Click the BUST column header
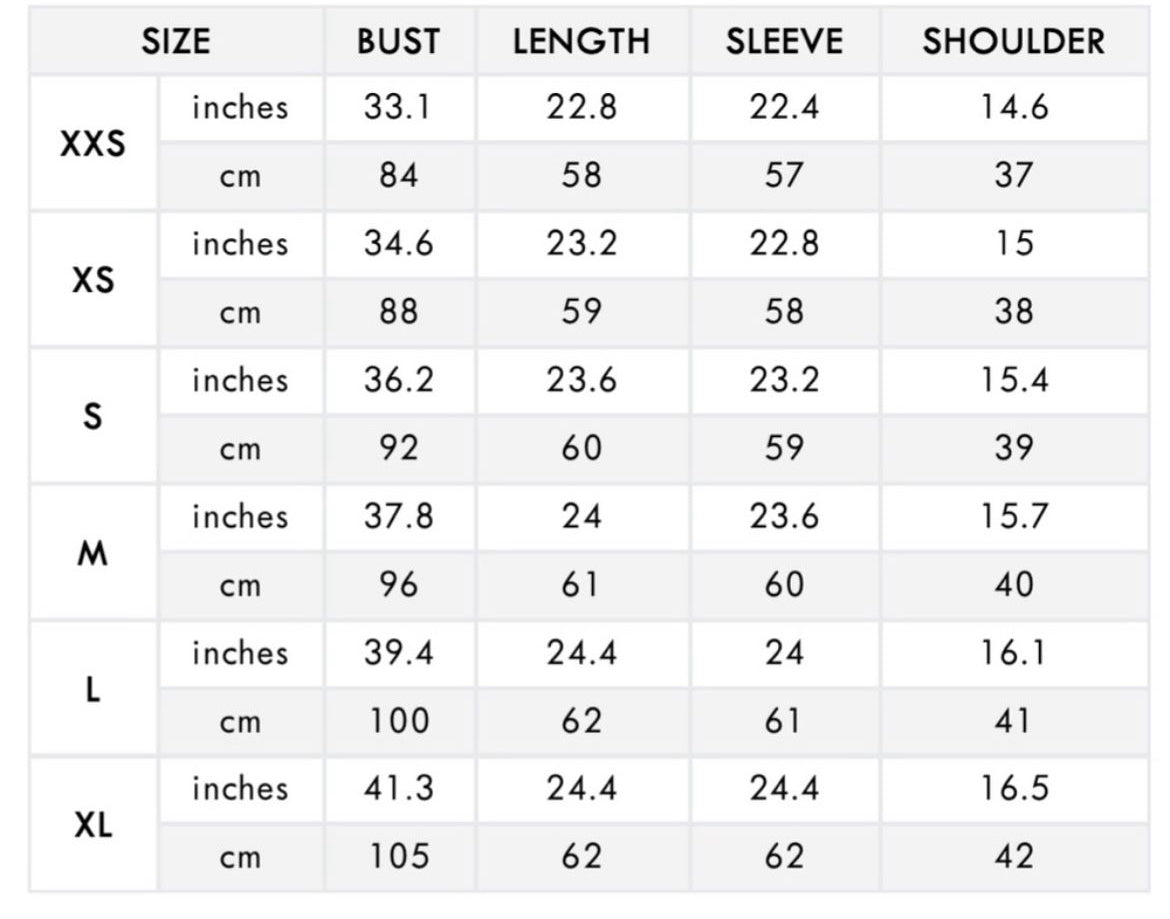Image resolution: width=1170 pixels, height=919 pixels. 398,42
